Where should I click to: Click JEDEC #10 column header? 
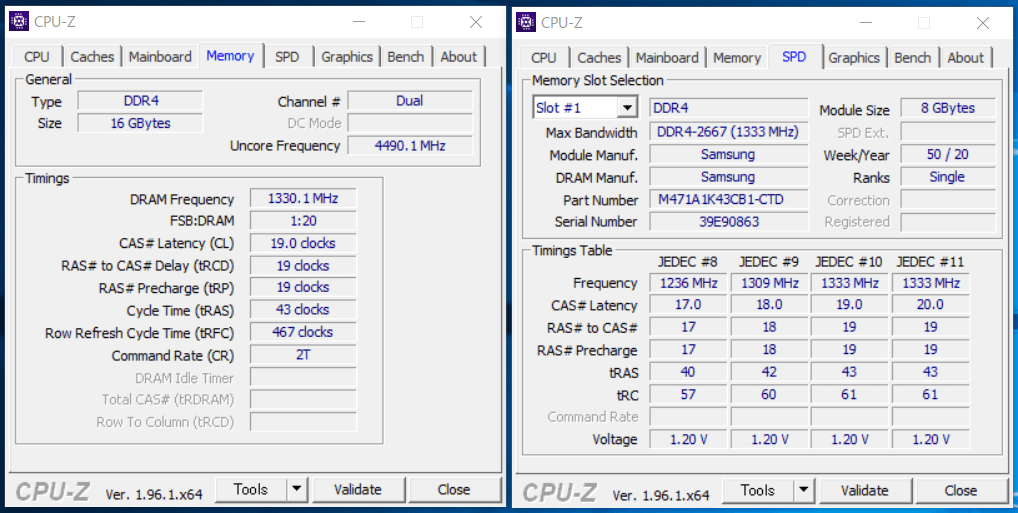pyautogui.click(x=849, y=262)
